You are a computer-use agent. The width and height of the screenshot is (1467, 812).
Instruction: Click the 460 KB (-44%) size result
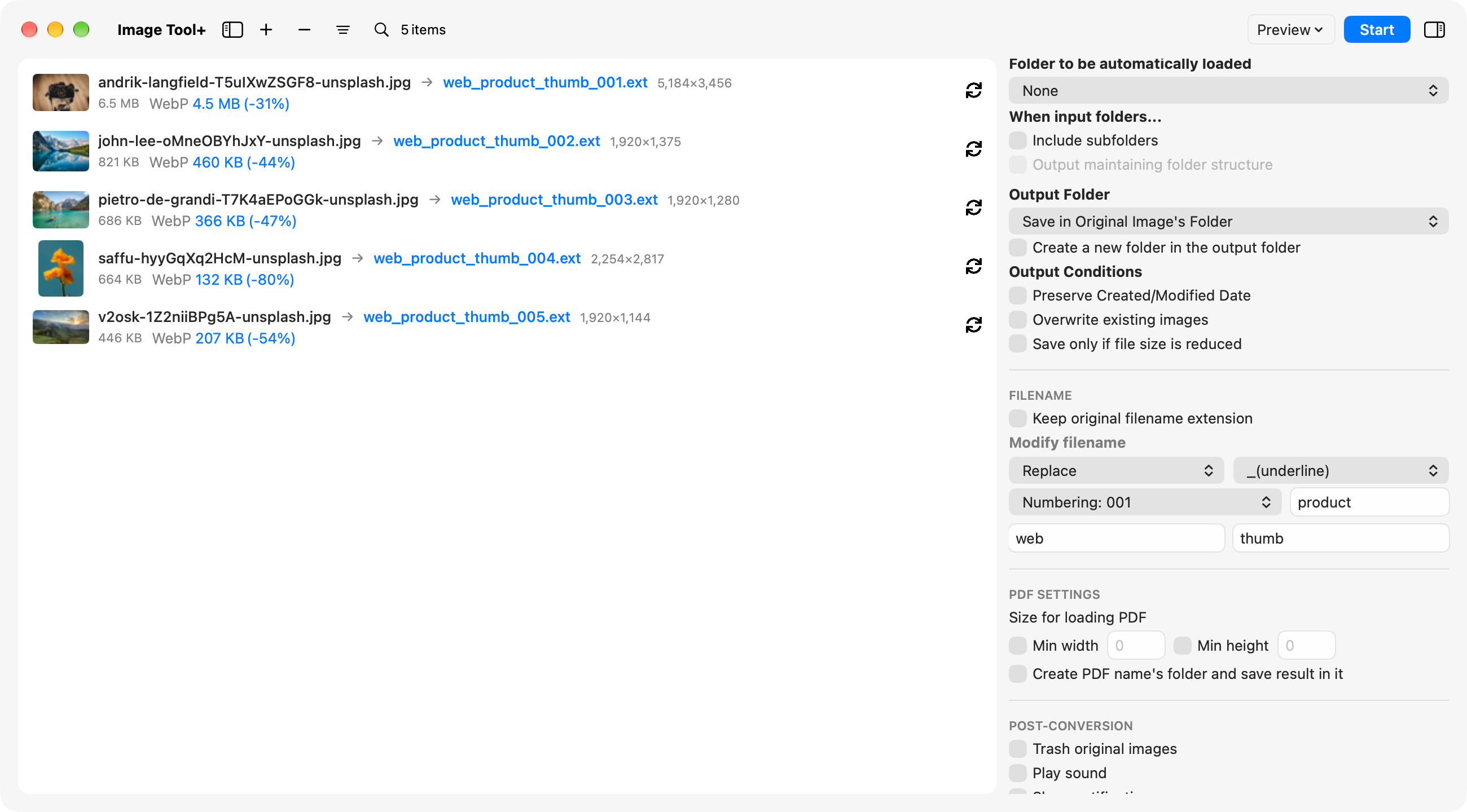244,162
